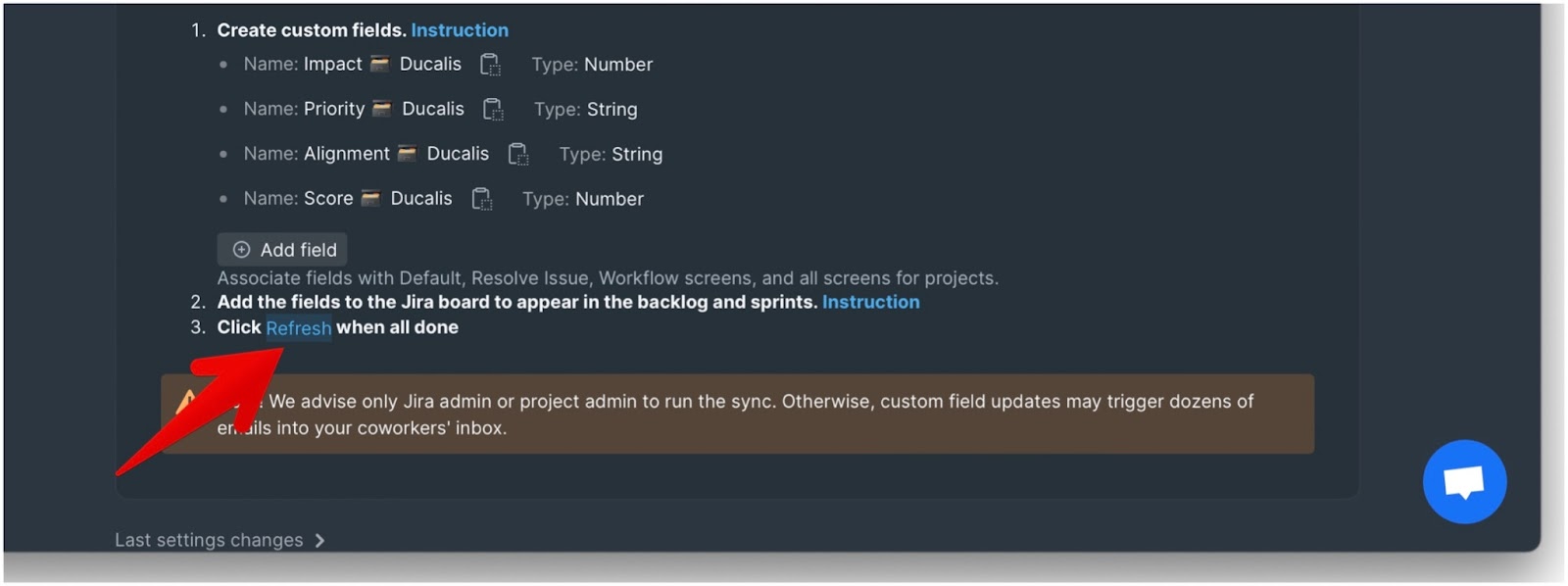Copy the Priority Ducalis field name
Image resolution: width=1568 pixels, height=586 pixels.
pyautogui.click(x=493, y=109)
